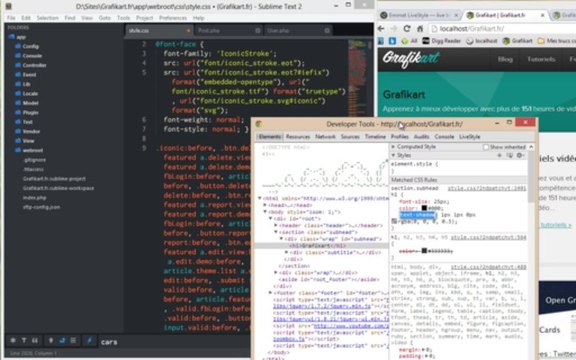Screen dimensions: 576x360
Task: Collapse the section class="subhead" node
Action: (276, 232)
